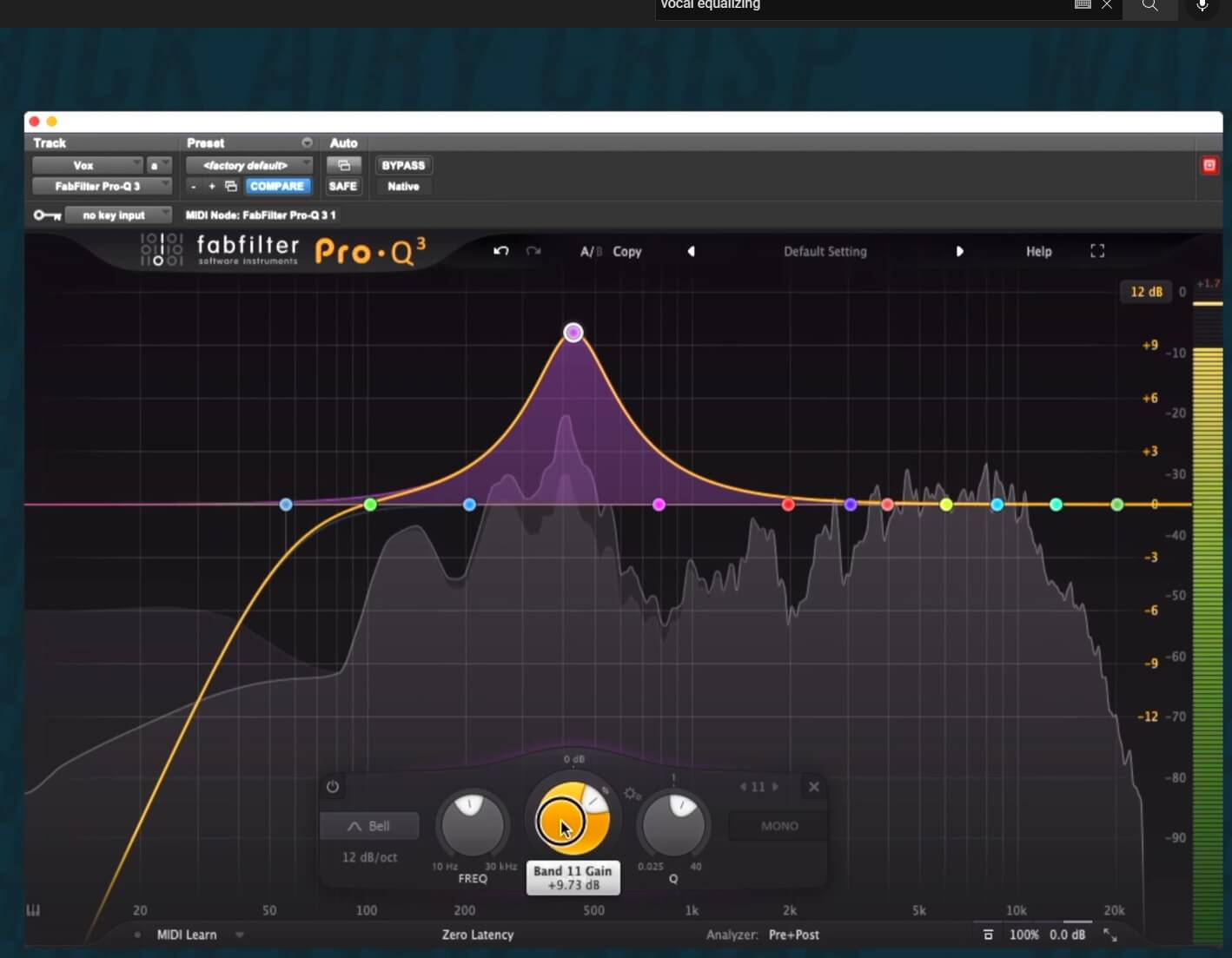This screenshot has width=1232, height=958.
Task: Toggle the automation SAFE button
Action: [x=343, y=186]
